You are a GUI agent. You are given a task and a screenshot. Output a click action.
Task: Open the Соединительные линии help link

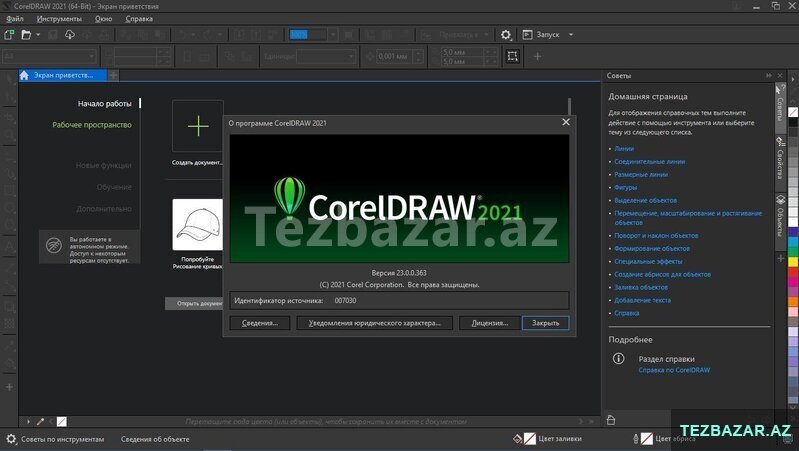[x=650, y=162]
